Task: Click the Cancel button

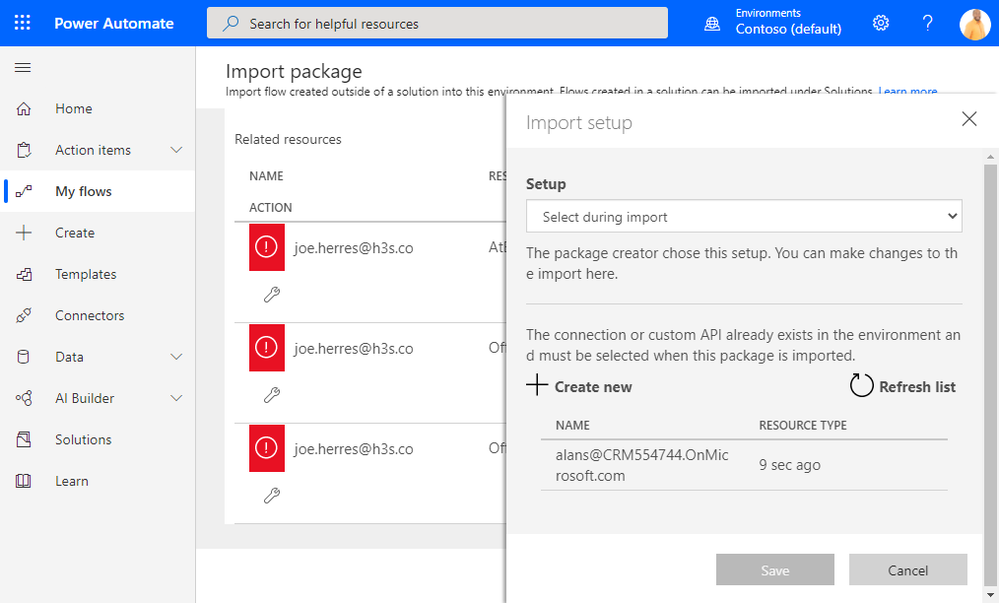Action: pyautogui.click(x=907, y=570)
